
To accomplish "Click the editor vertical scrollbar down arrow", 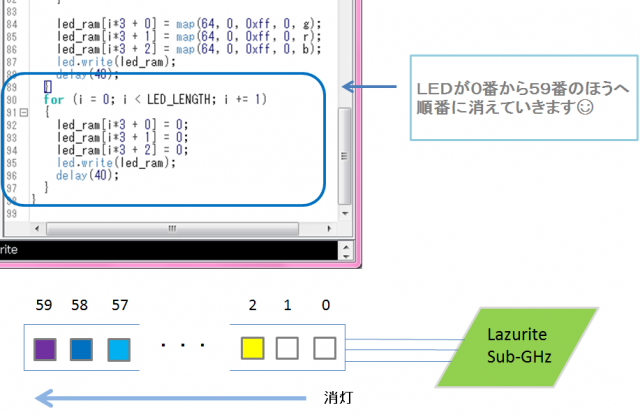I will 345,213.
